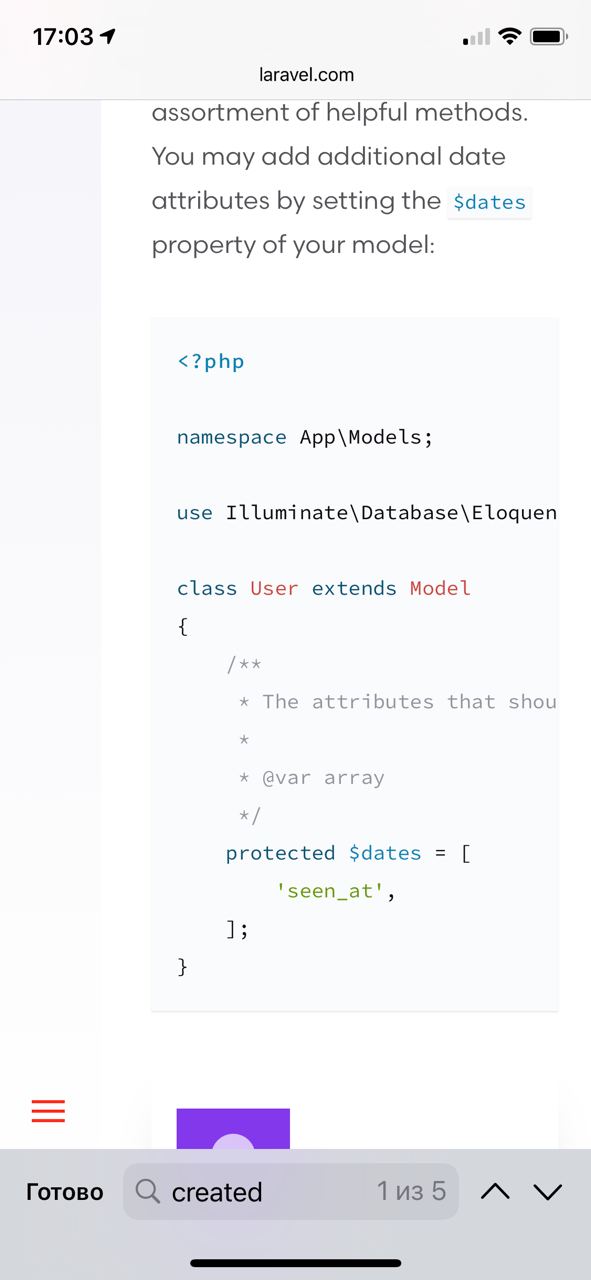Open the red hamburger menu icon
This screenshot has height=1280, width=591.
click(48, 1111)
